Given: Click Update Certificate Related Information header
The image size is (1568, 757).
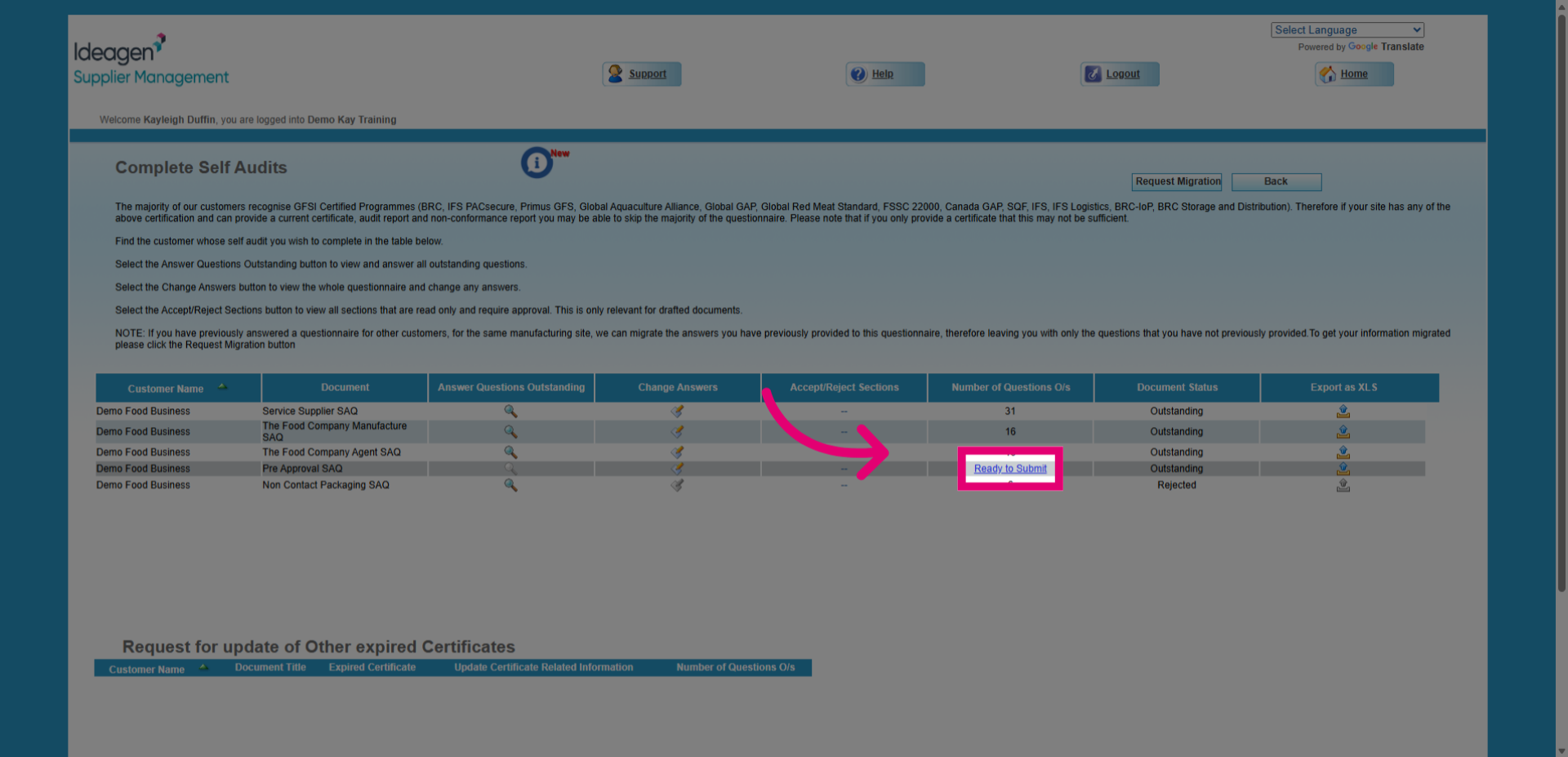Looking at the screenshot, I should (543, 667).
